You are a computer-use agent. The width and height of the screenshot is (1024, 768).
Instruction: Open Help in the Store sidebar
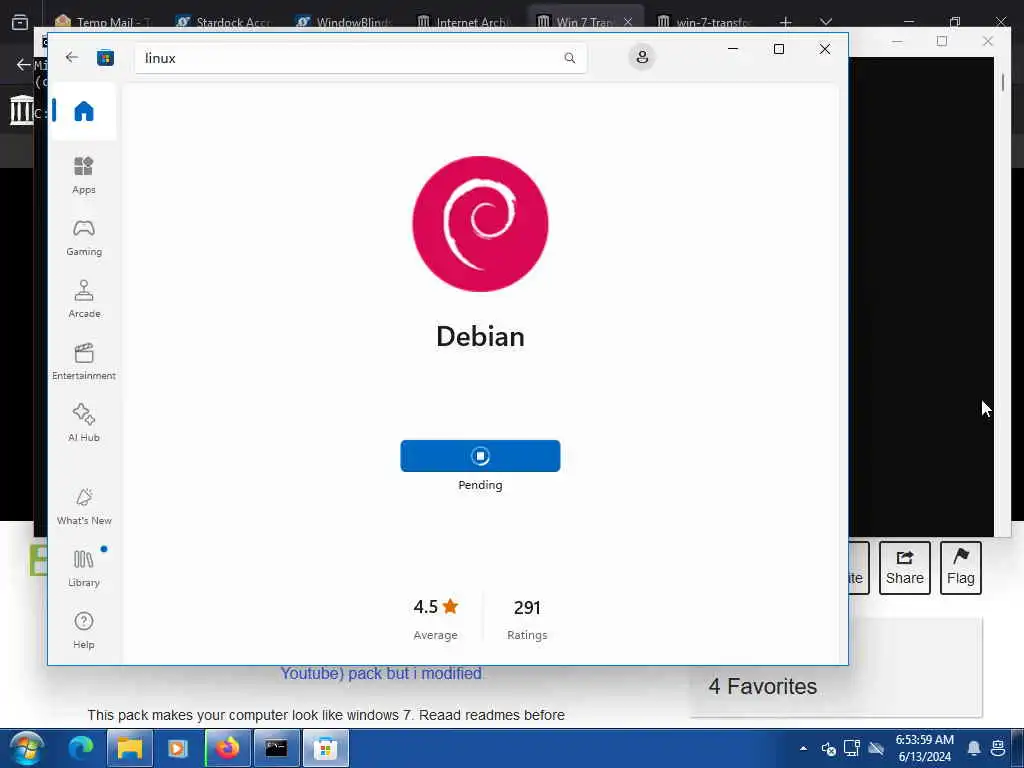84,630
